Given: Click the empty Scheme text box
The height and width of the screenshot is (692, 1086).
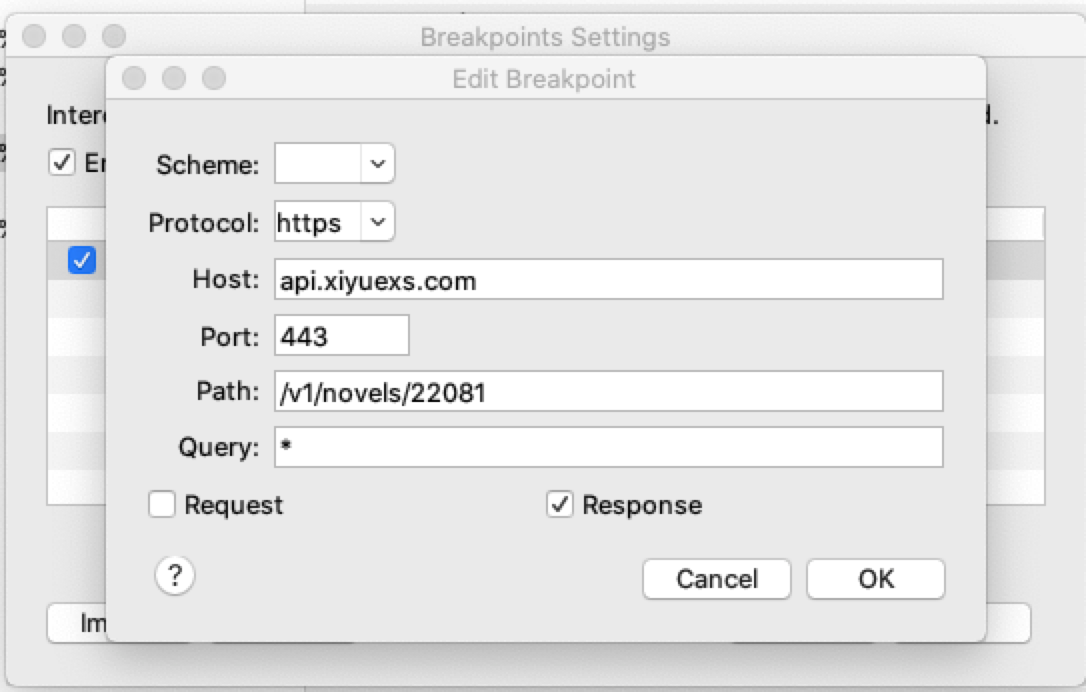Looking at the screenshot, I should (317, 164).
